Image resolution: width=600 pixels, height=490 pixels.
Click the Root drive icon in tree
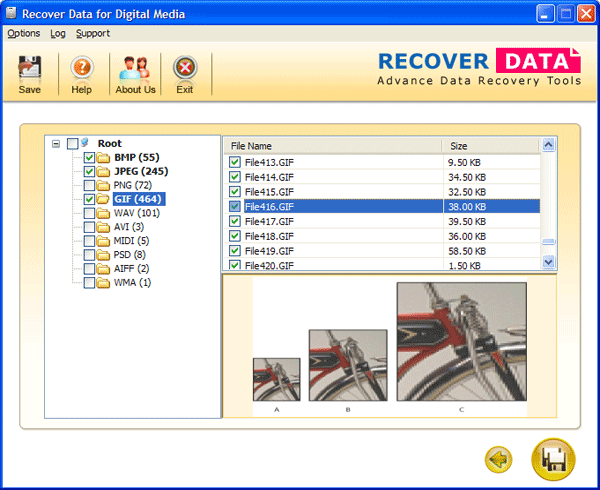pyautogui.click(x=86, y=144)
